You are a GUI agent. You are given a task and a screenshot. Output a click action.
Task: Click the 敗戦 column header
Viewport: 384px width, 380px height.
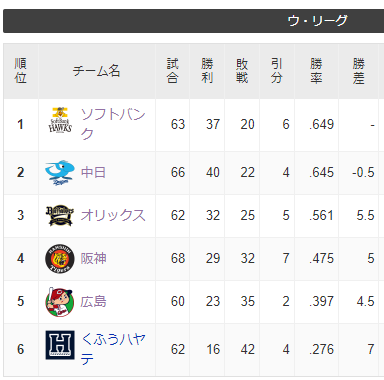[242, 71]
